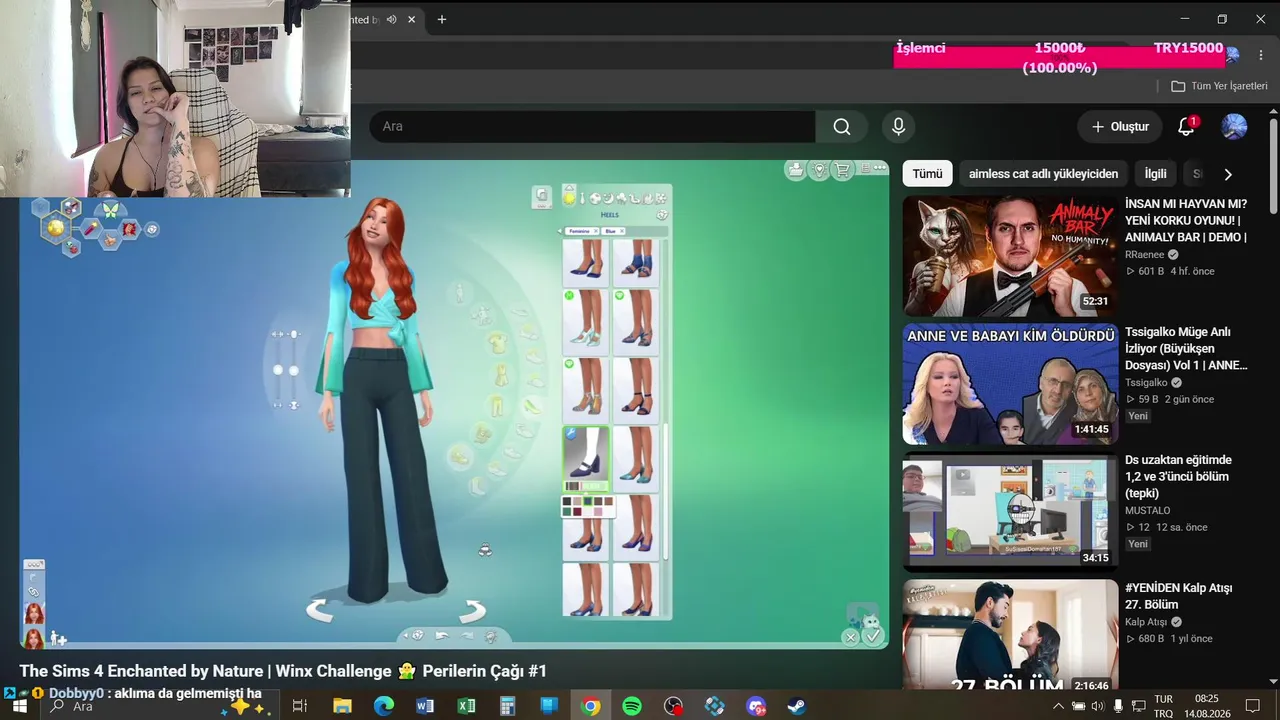Open Spotify from the taskbar
Screen dimensions: 1280x720
(632, 706)
